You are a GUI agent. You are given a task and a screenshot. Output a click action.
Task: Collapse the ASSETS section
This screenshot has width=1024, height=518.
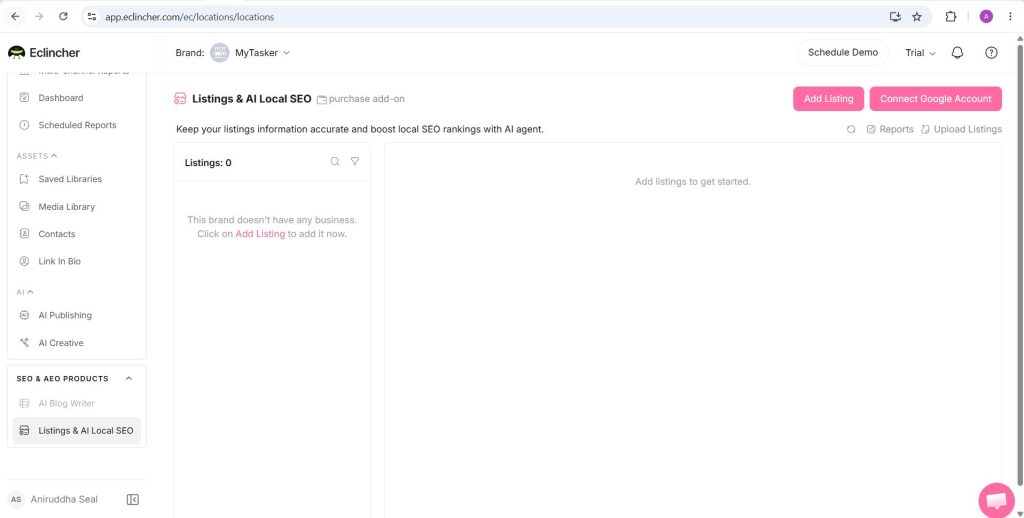(x=37, y=156)
